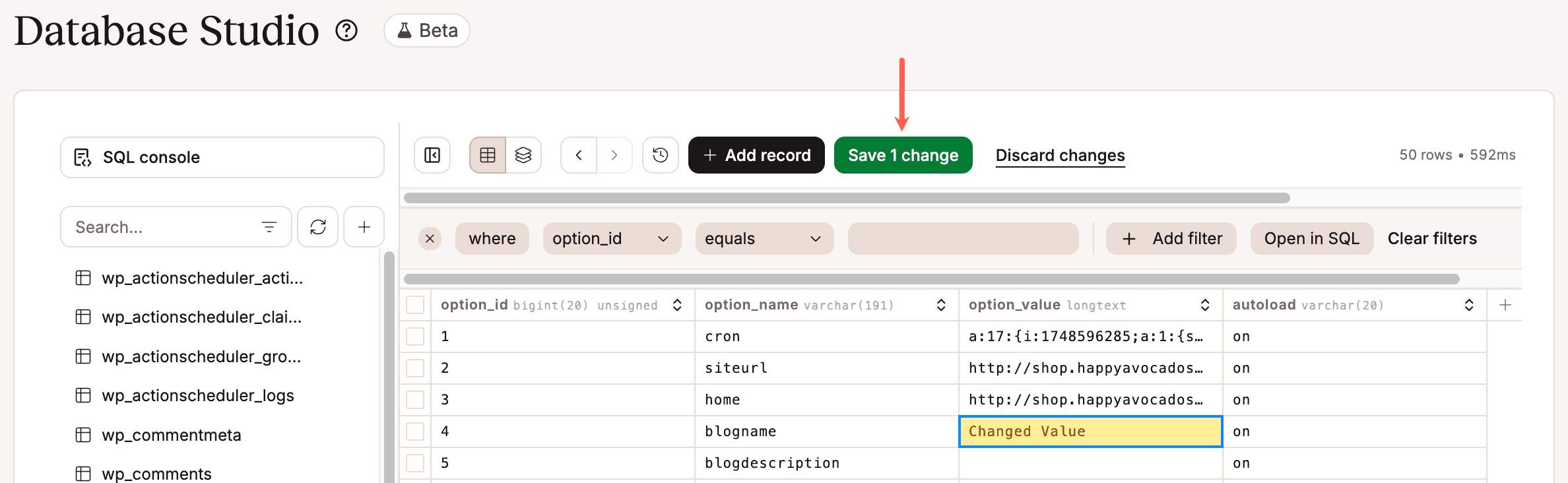Discard changes link
This screenshot has height=483, width=1568.
[x=1060, y=156]
